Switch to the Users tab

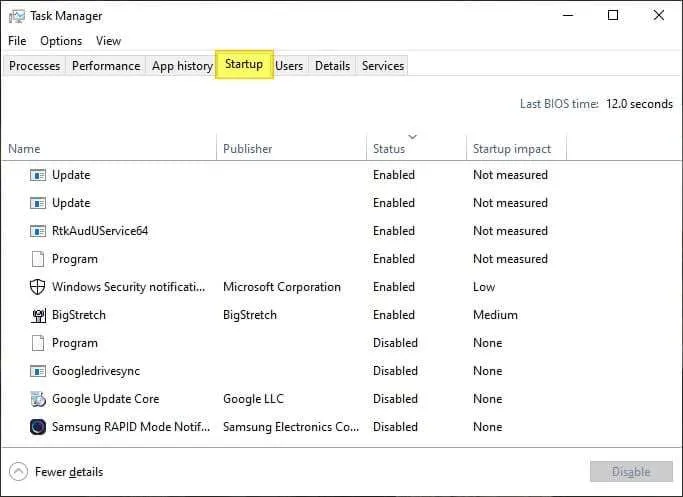click(x=289, y=66)
